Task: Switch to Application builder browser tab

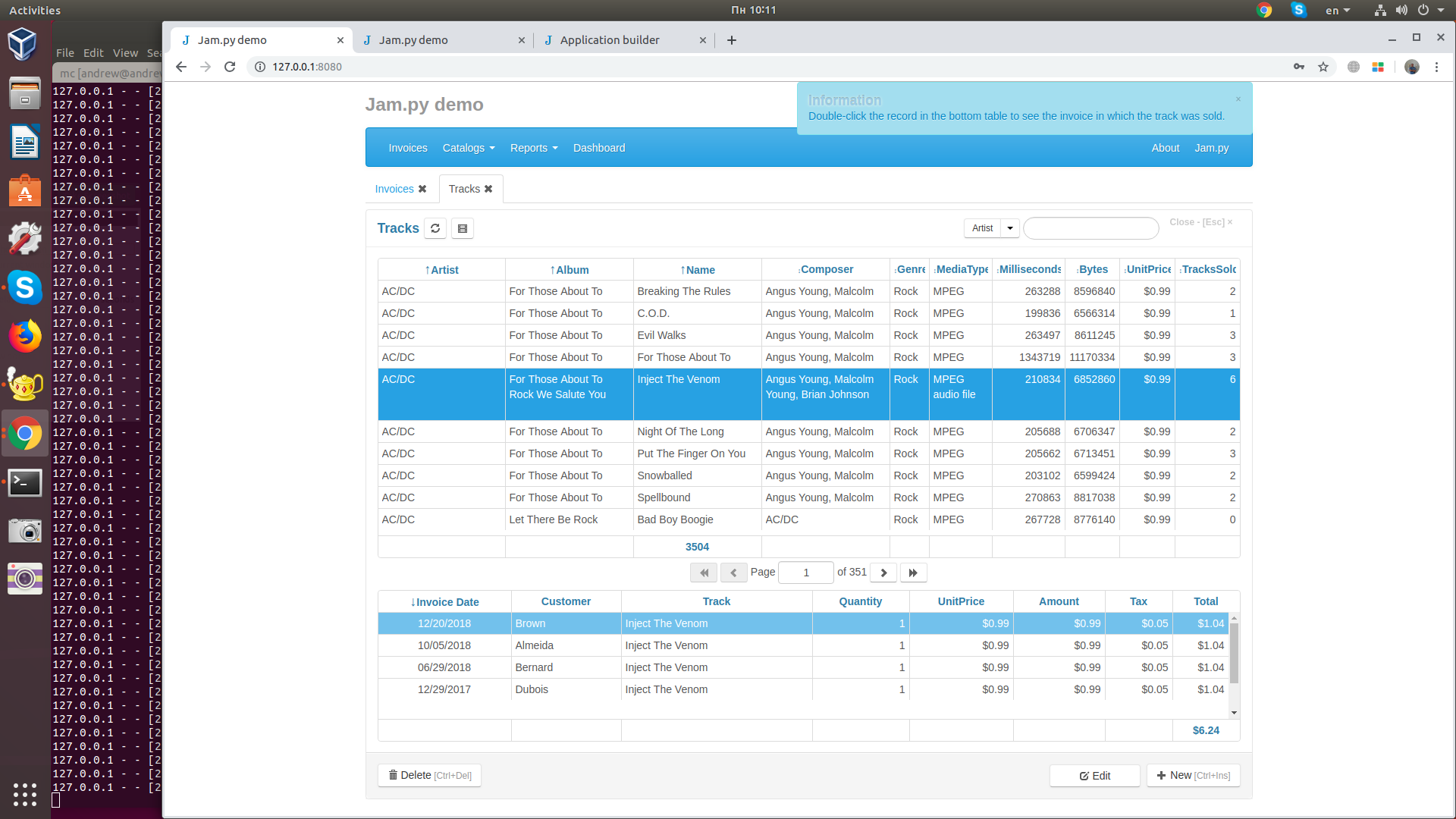Action: pyautogui.click(x=624, y=40)
